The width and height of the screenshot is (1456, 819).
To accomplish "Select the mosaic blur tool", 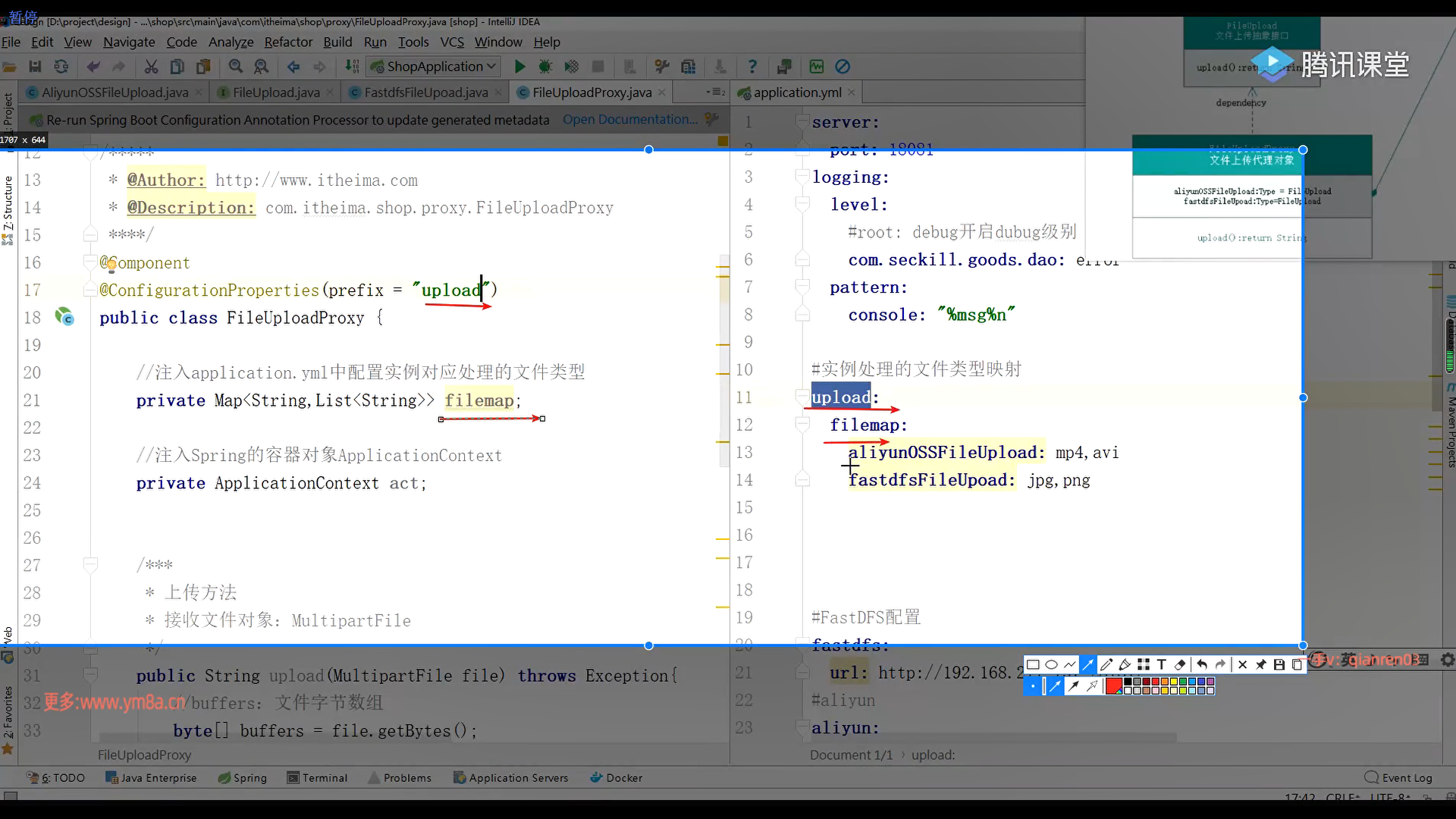I will [x=1143, y=665].
